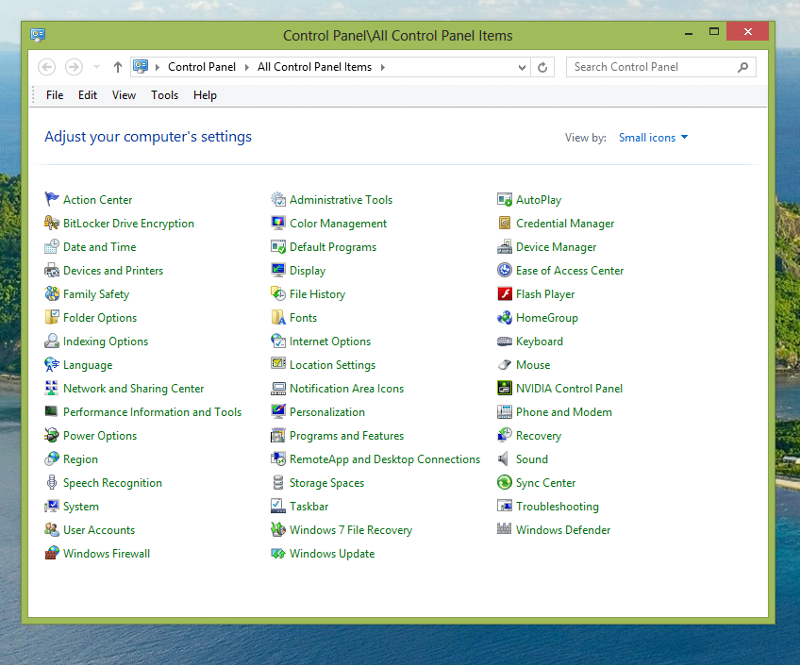This screenshot has width=800, height=665.
Task: Click the All Control Panel Items breadcrumb
Action: pos(314,67)
